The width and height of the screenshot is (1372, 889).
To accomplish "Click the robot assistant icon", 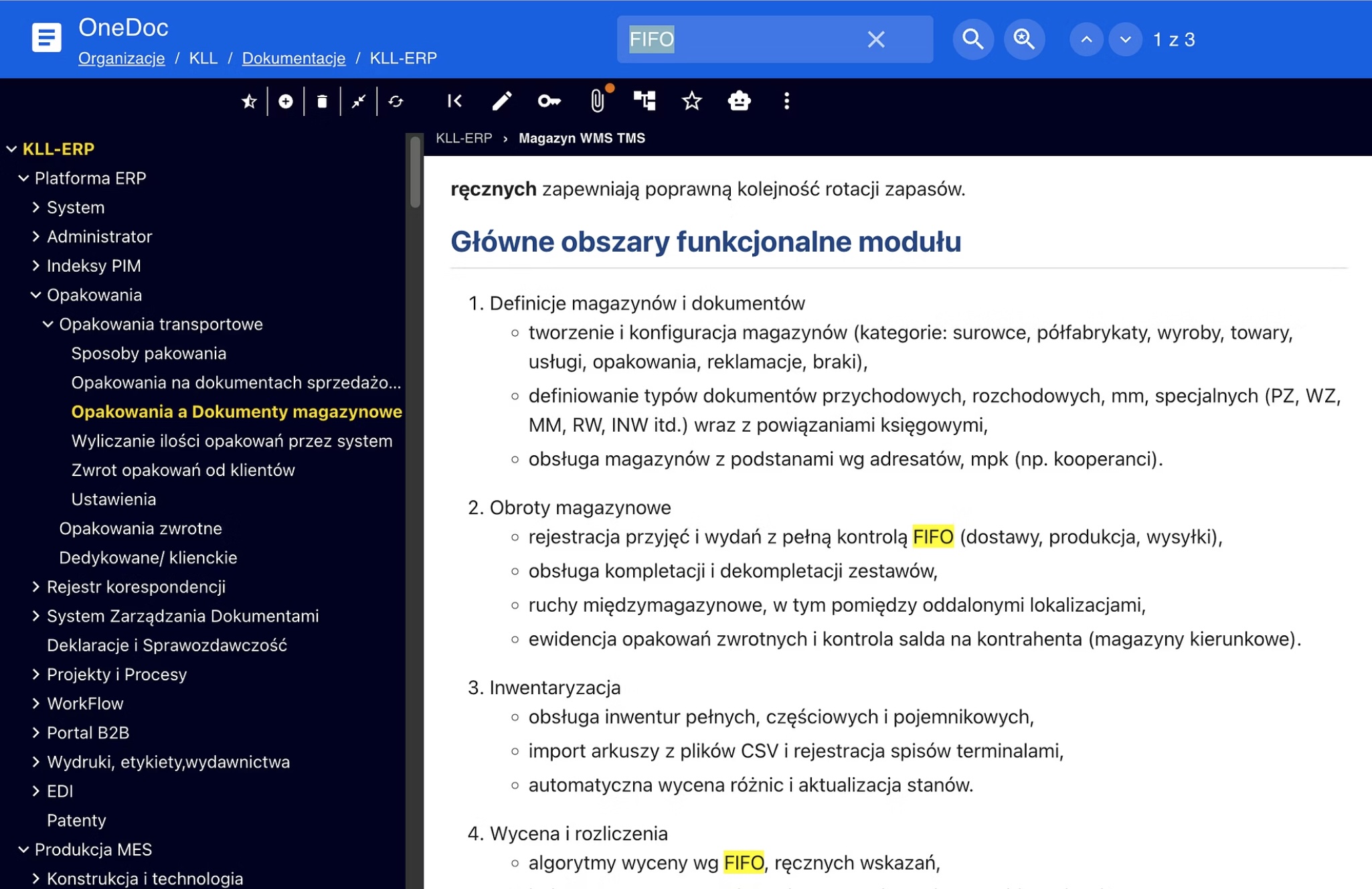I will tap(739, 101).
